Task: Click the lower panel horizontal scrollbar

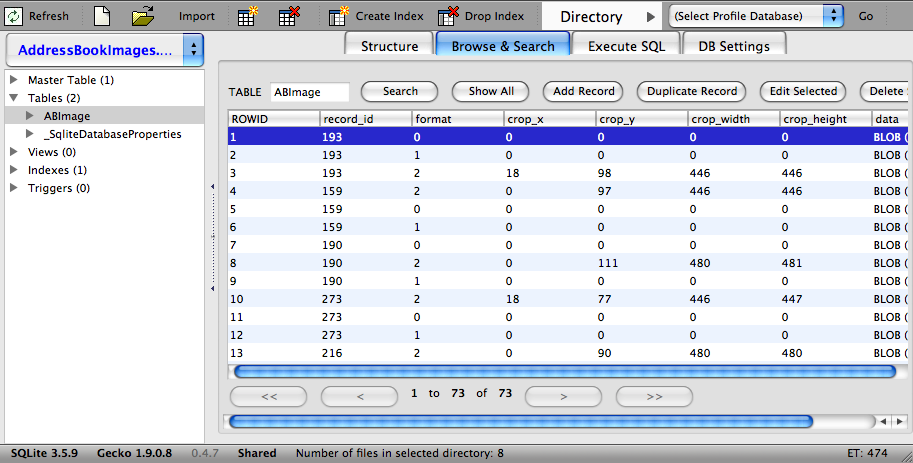Action: point(521,421)
